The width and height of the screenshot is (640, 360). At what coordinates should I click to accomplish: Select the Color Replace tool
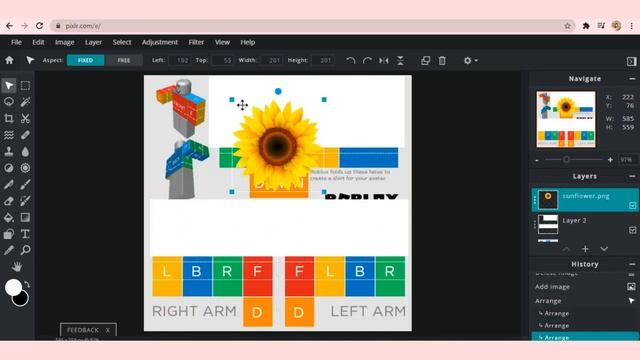(x=25, y=201)
